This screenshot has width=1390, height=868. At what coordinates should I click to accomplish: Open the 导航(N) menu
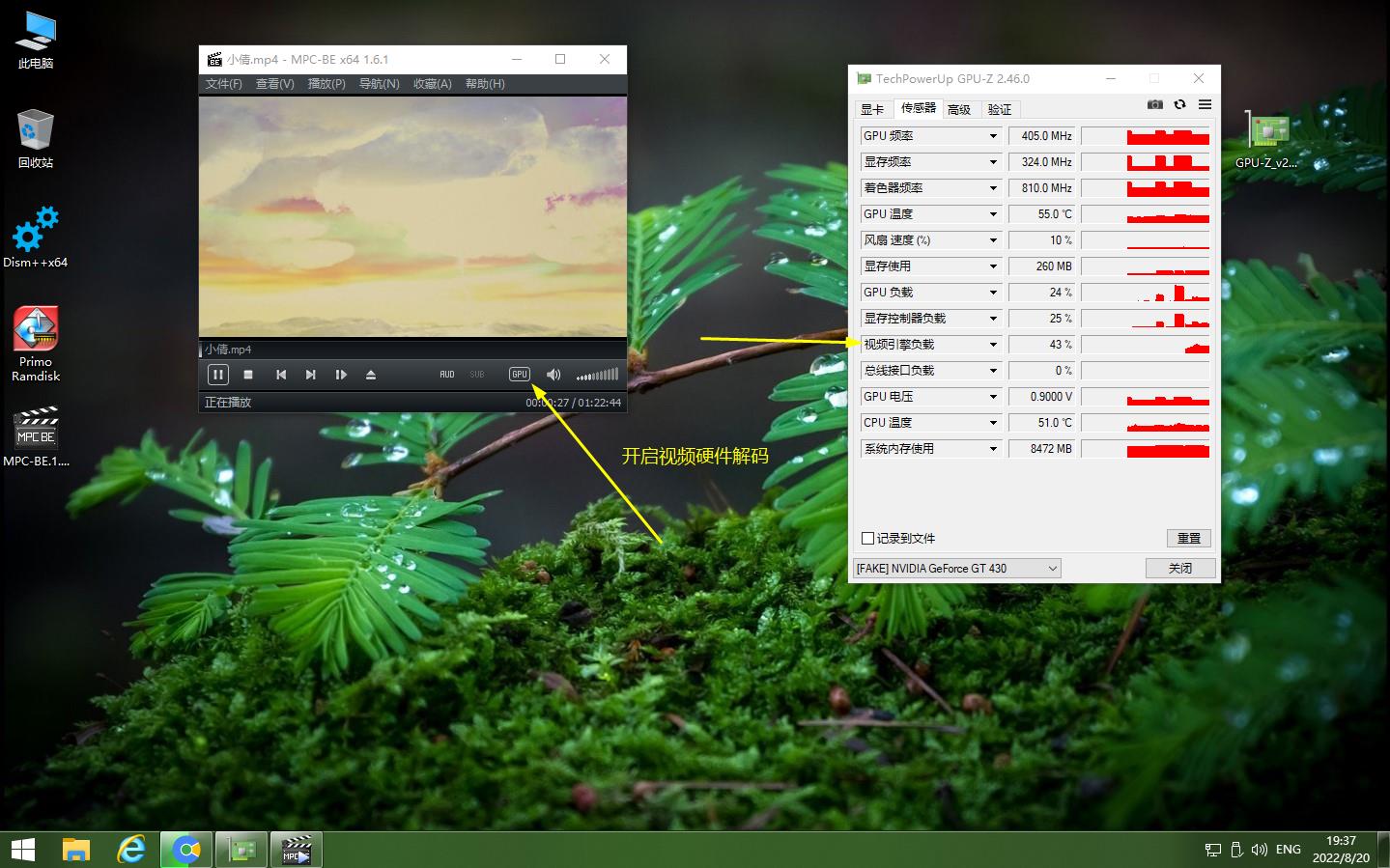point(379,84)
